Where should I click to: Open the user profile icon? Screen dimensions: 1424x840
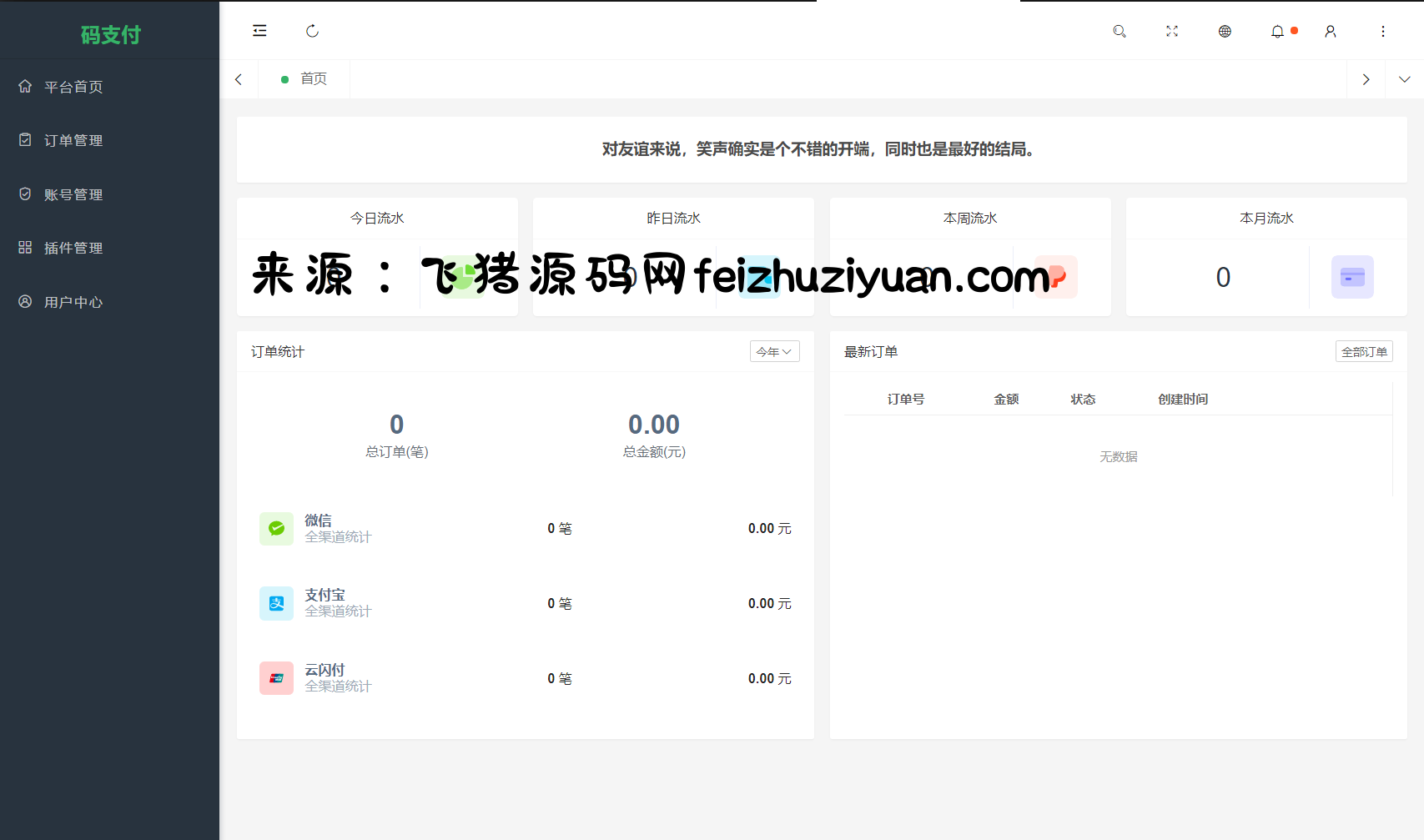(1331, 31)
